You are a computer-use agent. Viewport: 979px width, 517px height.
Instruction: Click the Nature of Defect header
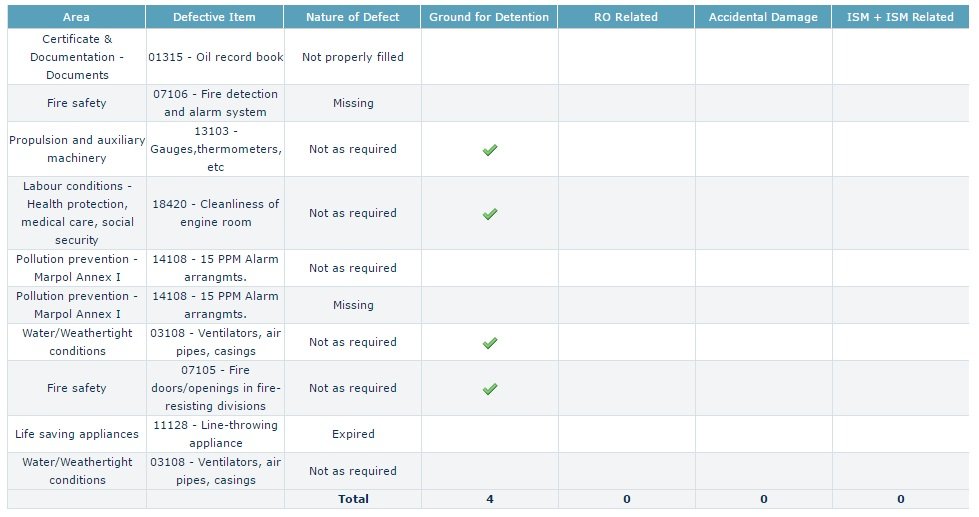pos(352,17)
